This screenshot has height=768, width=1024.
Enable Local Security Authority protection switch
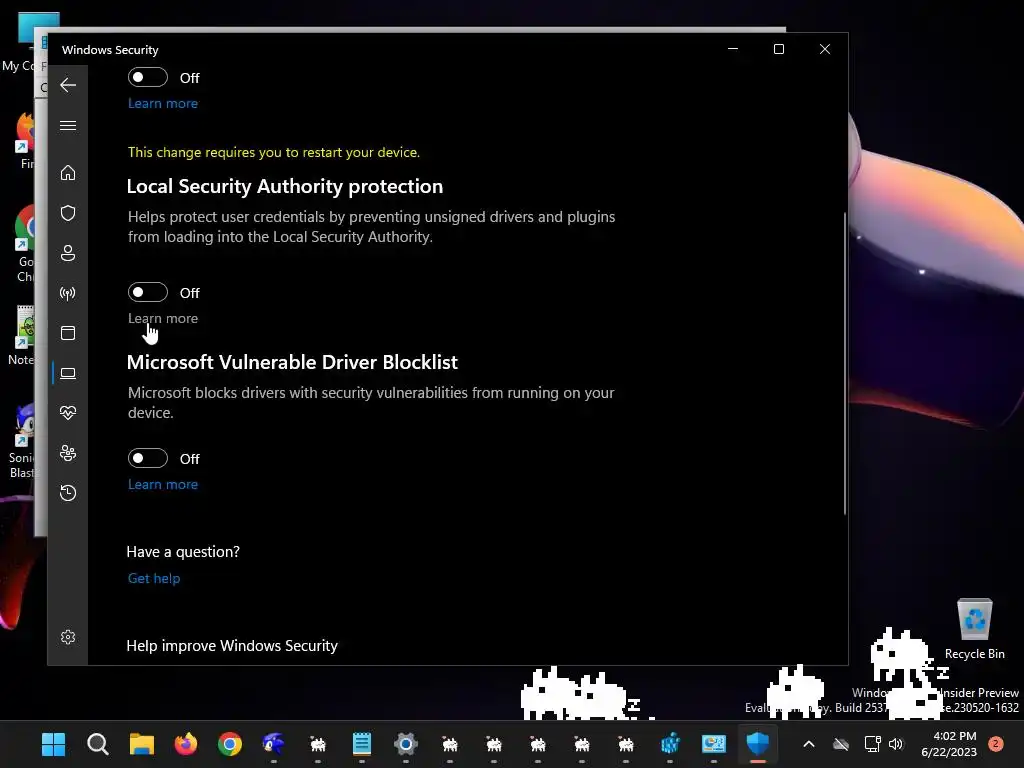[148, 292]
